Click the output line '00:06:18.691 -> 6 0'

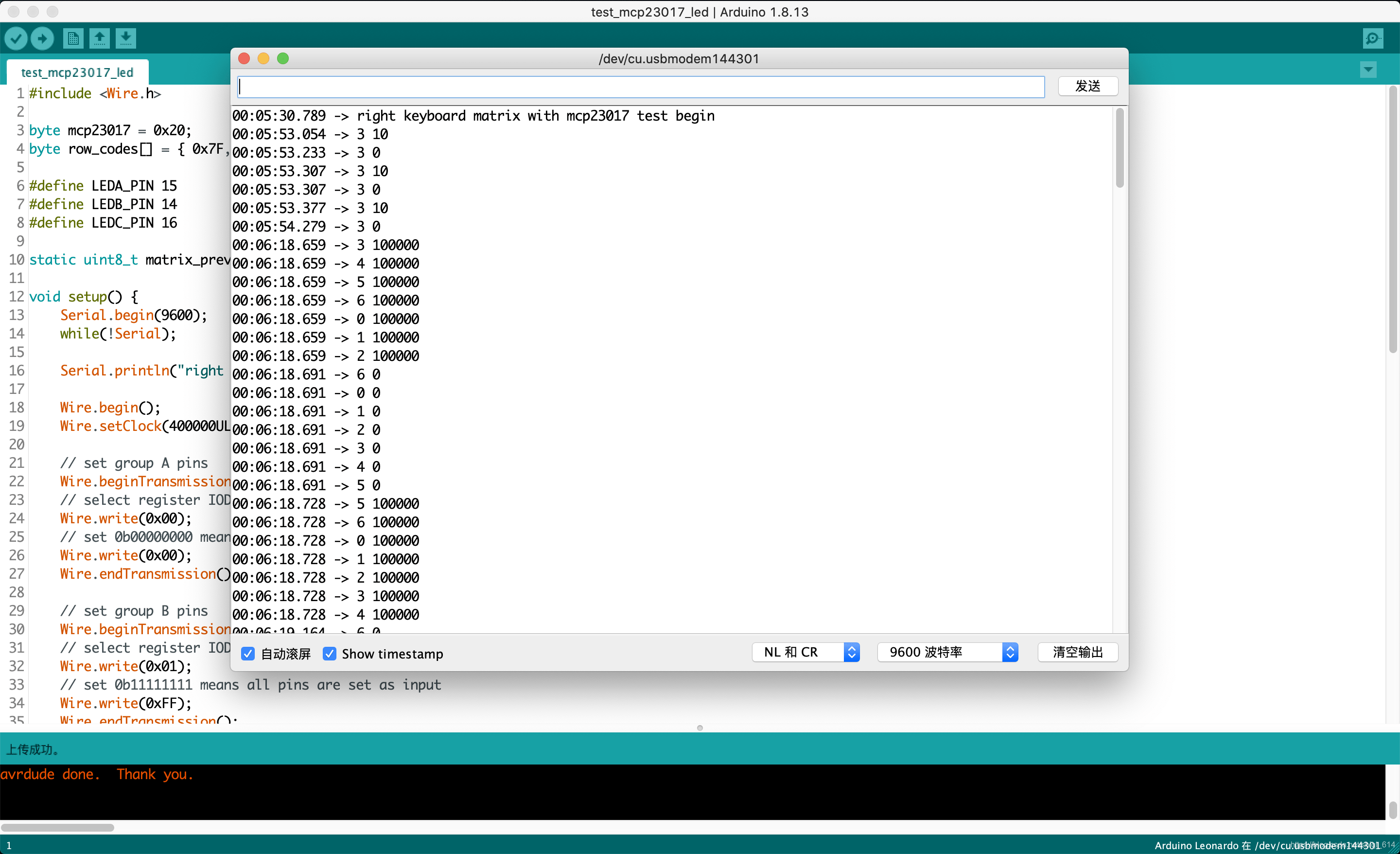(306, 374)
